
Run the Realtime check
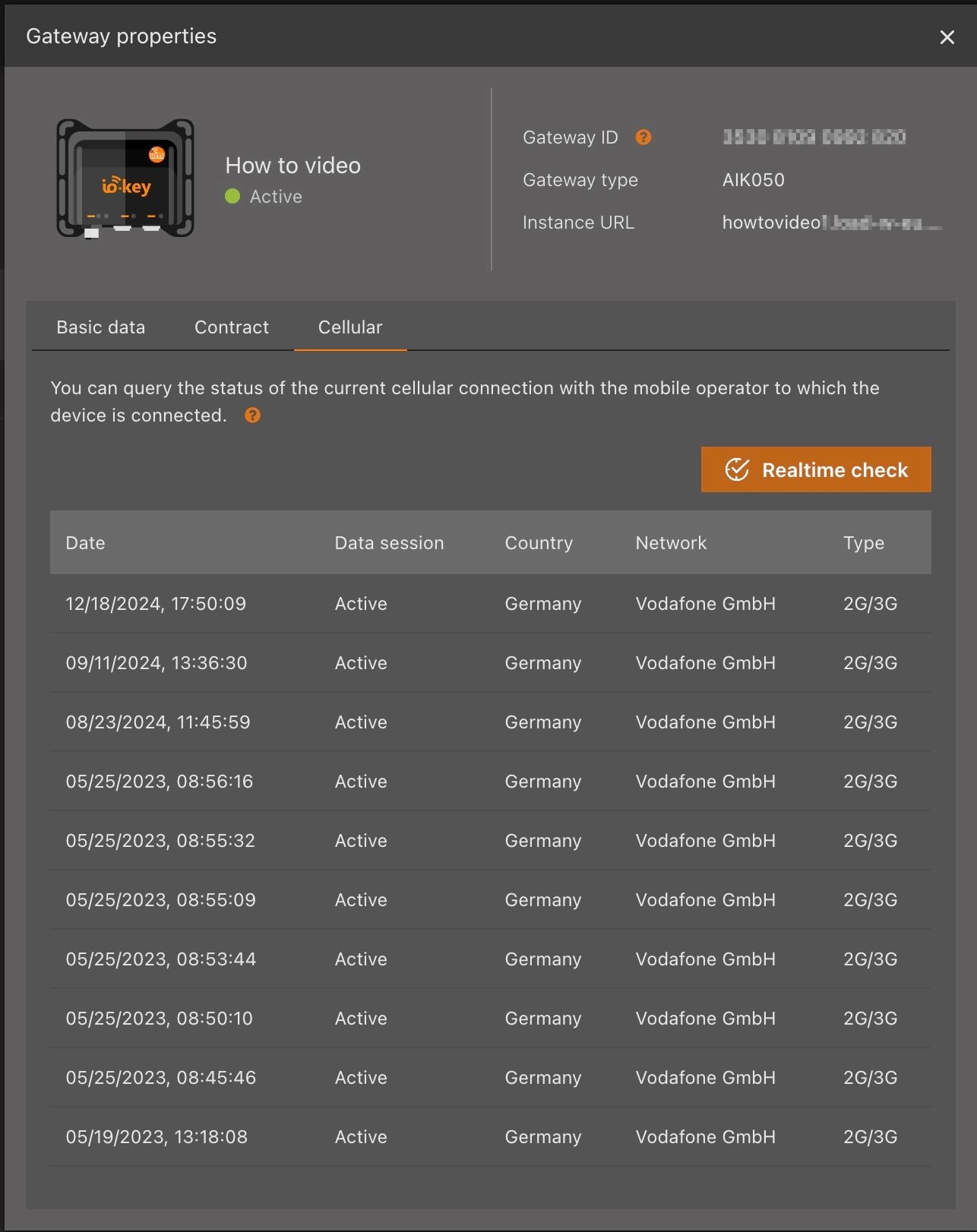(x=815, y=470)
